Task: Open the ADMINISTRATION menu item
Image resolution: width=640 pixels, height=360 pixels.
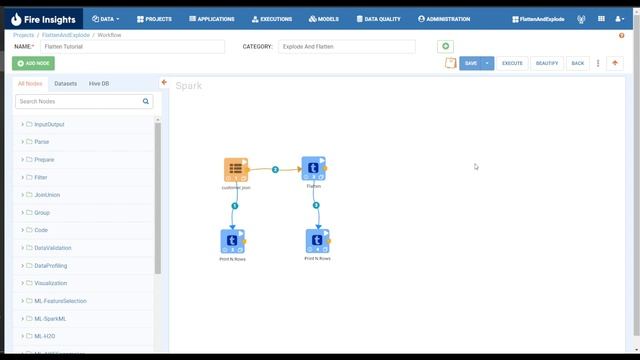Action: click(444, 19)
